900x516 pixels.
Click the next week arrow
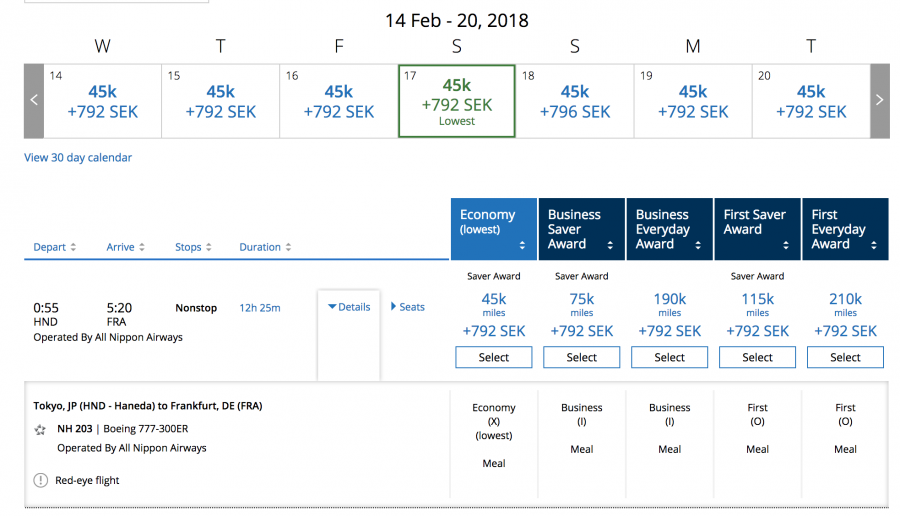pos(879,101)
